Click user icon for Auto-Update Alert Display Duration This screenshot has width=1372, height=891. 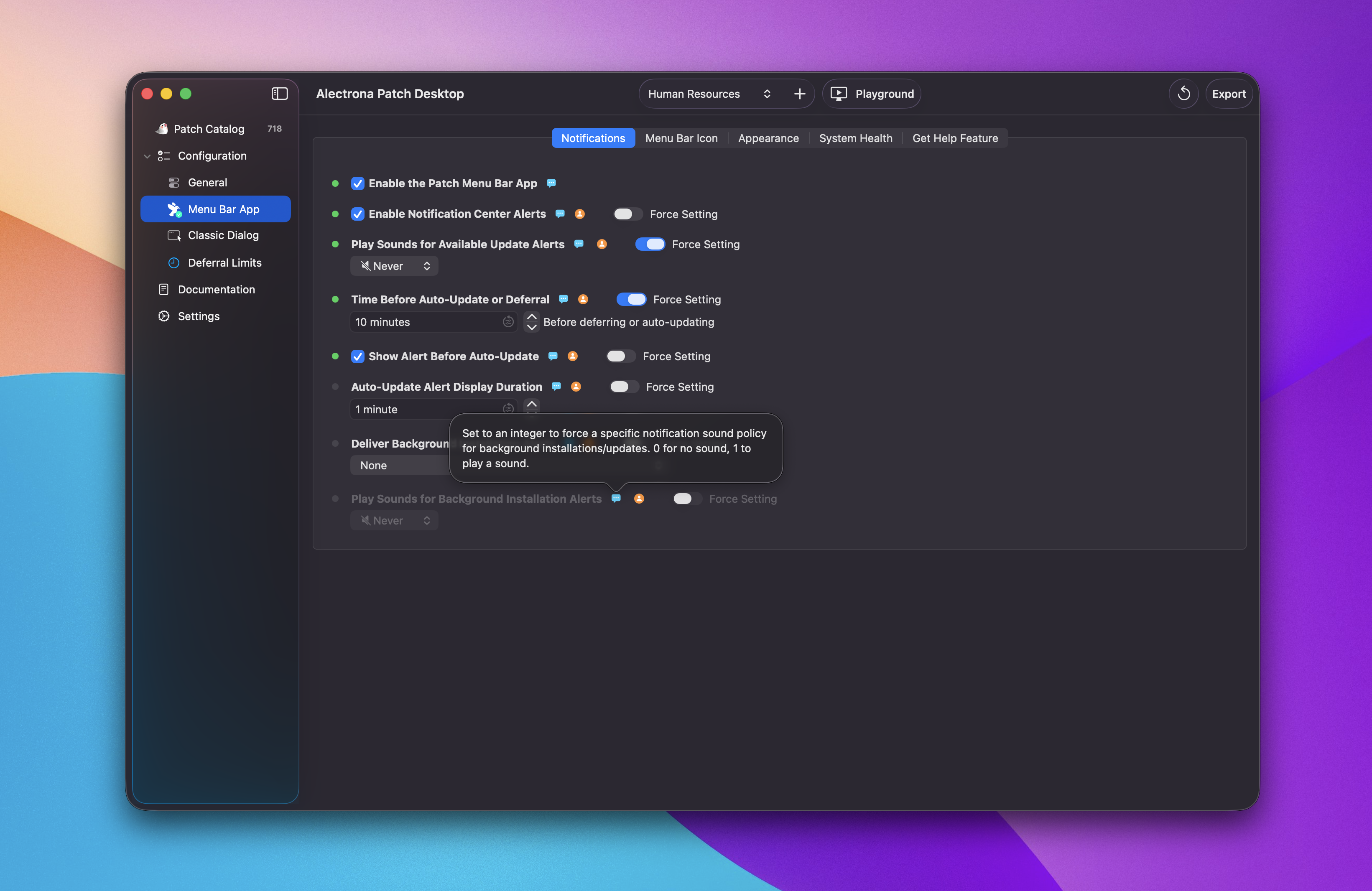(x=576, y=387)
